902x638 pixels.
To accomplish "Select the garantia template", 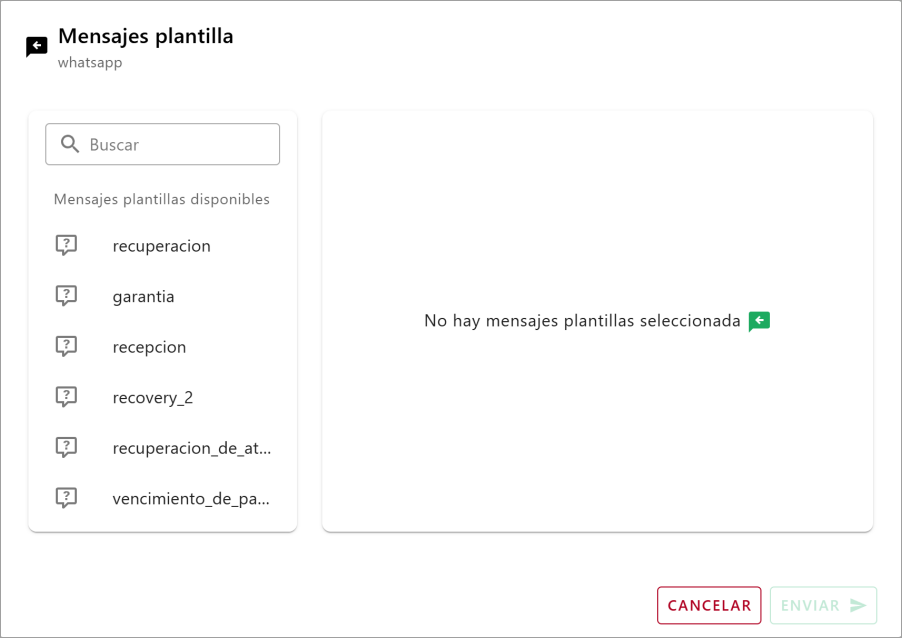I will coord(143,296).
